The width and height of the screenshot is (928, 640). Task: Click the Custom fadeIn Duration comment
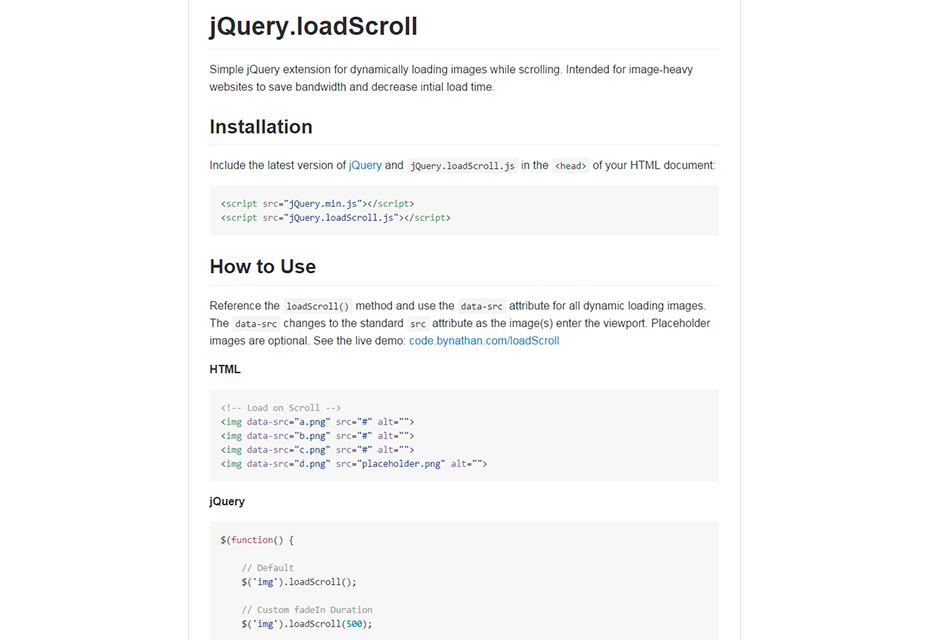[307, 610]
